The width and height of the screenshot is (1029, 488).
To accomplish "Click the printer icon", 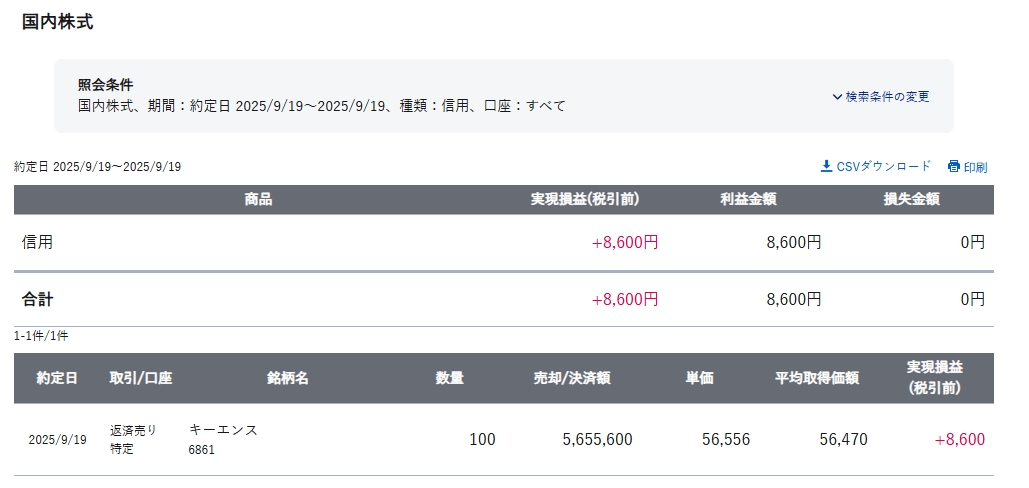I will pos(954,166).
